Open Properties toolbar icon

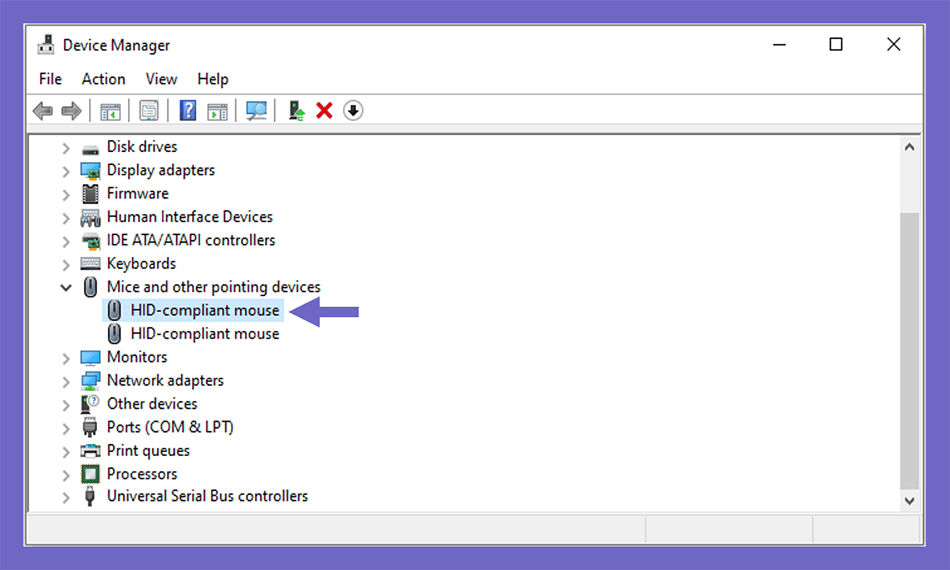[x=148, y=111]
